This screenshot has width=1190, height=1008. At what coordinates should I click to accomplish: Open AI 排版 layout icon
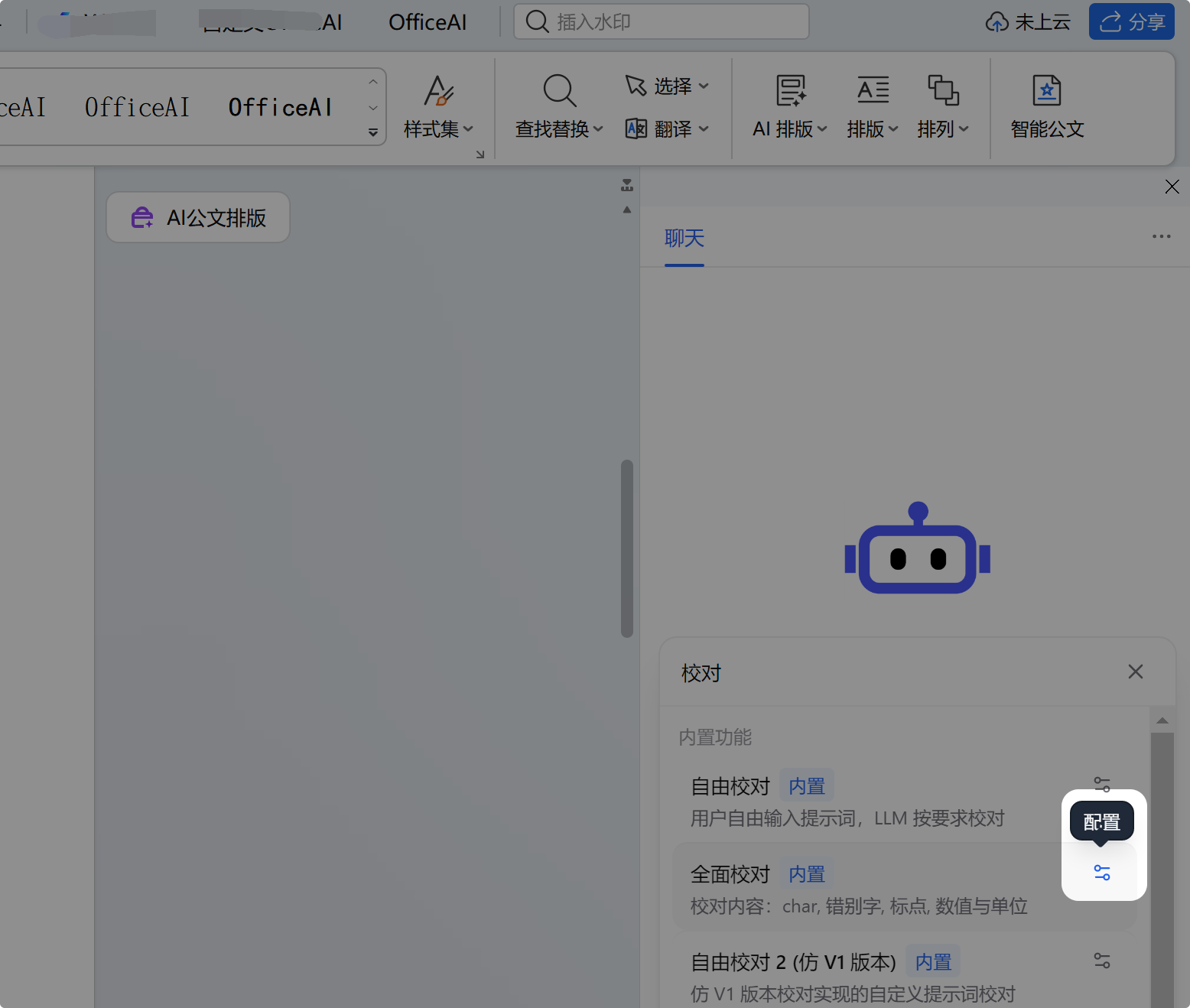(x=791, y=90)
